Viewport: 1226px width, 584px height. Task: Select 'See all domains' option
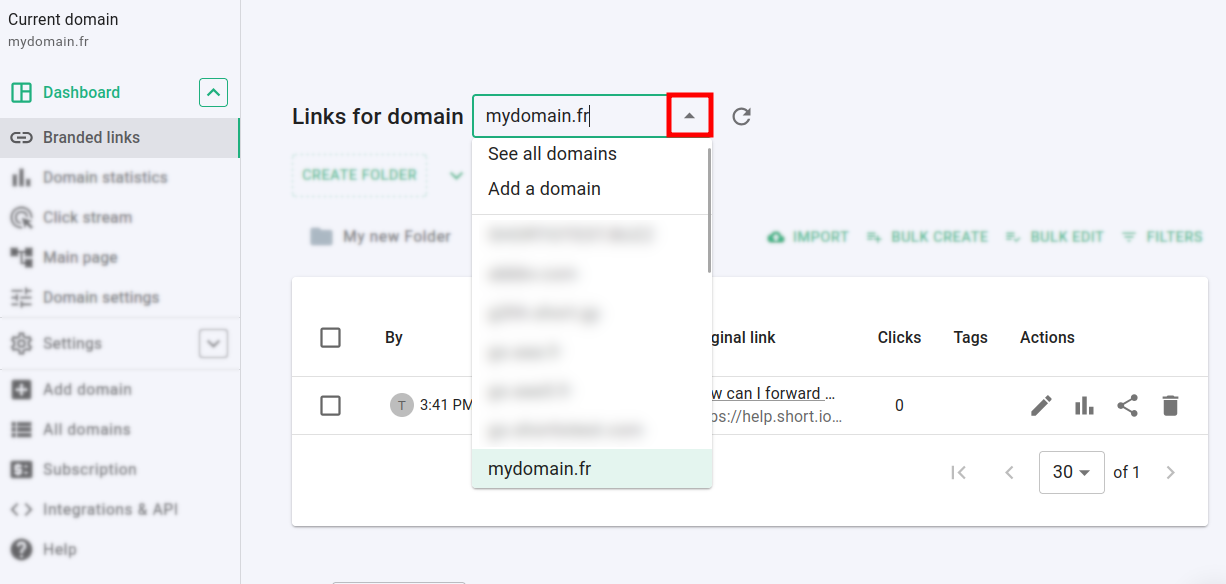click(x=552, y=154)
